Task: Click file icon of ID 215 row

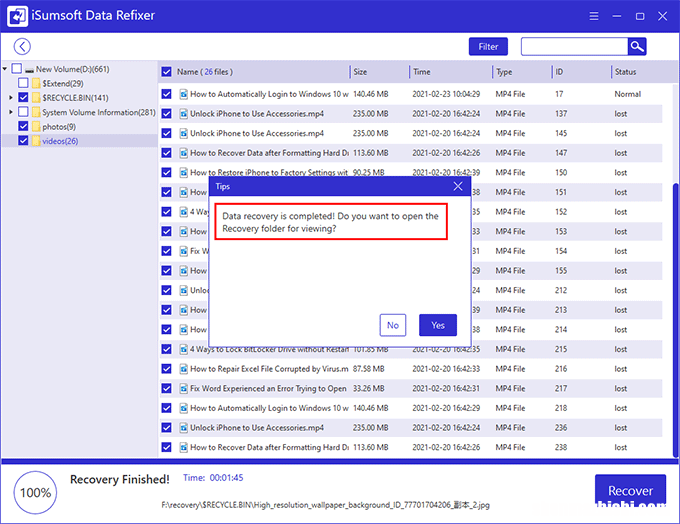Action: point(184,349)
